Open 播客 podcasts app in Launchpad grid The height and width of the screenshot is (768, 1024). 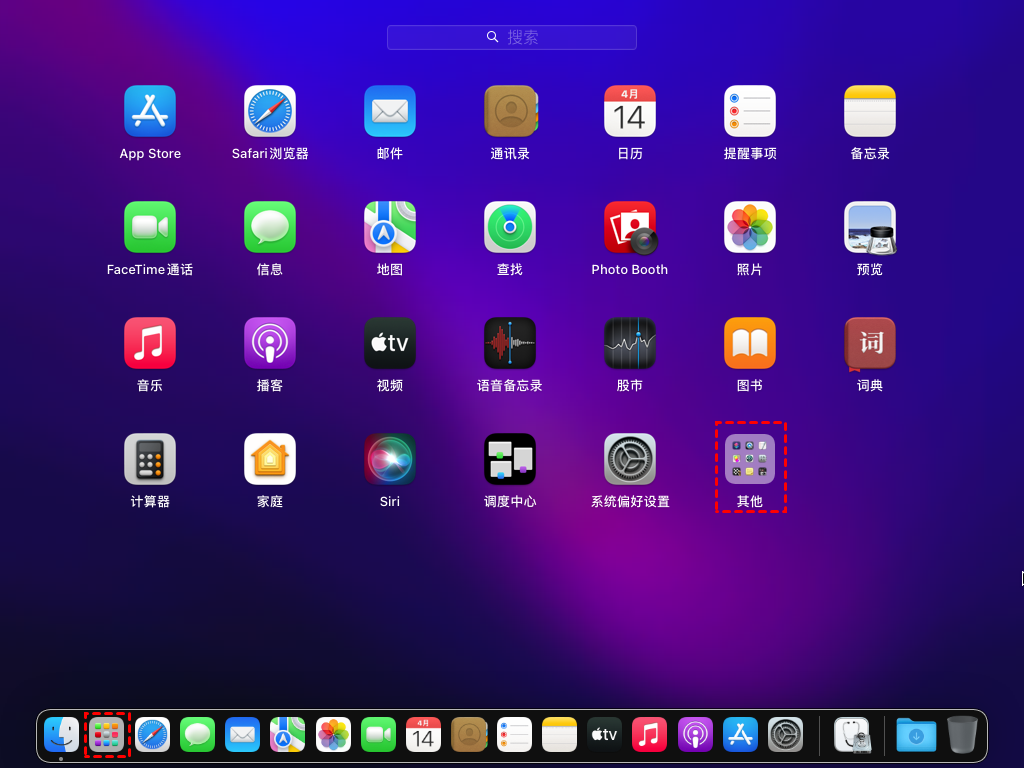(x=270, y=343)
